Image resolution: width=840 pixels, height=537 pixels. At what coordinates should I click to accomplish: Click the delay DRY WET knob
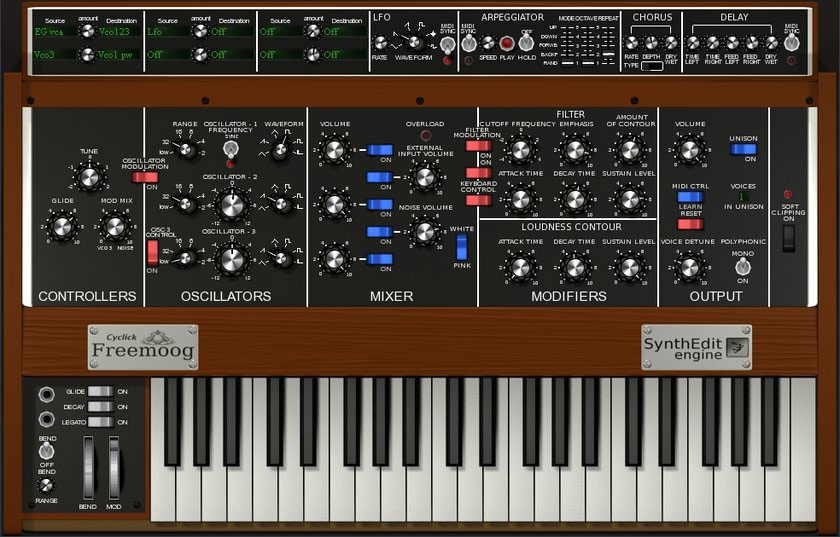771,43
